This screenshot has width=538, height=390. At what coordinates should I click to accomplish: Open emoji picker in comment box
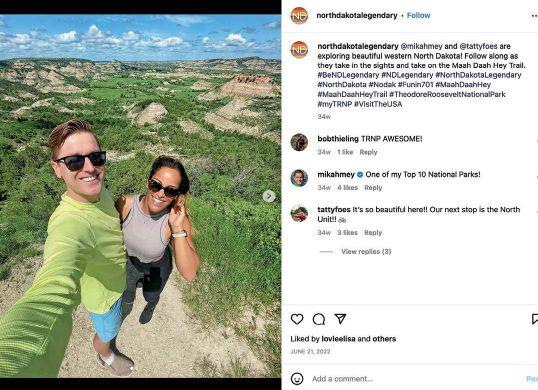tap(297, 379)
